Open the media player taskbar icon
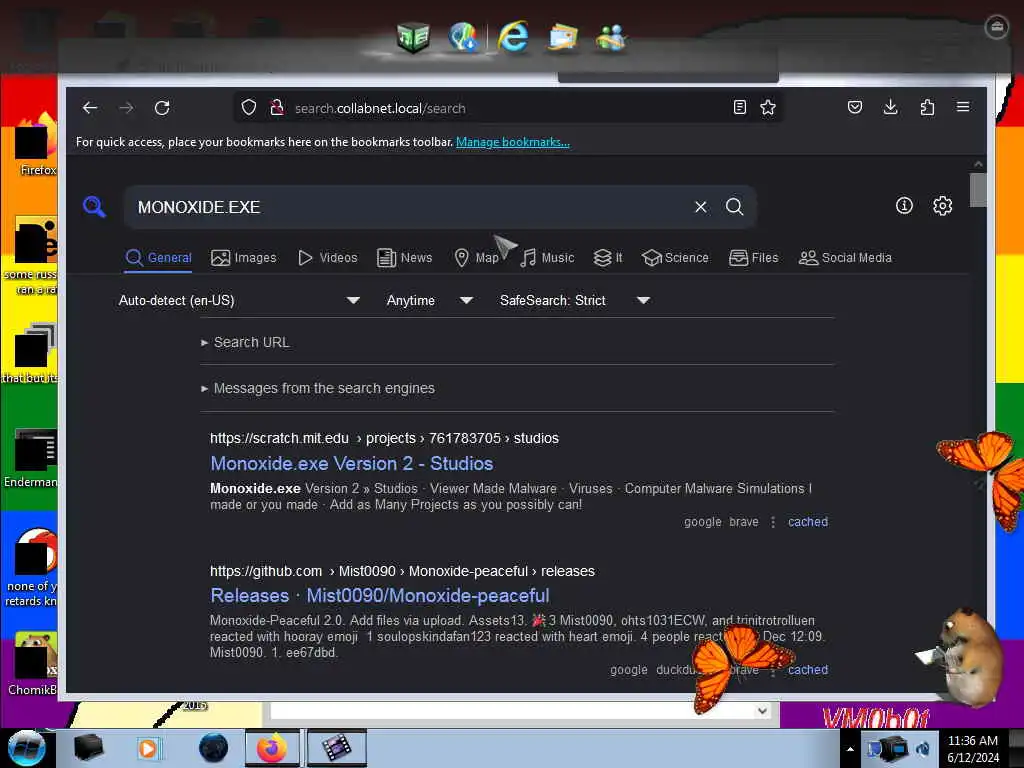This screenshot has height=768, width=1024. click(148, 748)
